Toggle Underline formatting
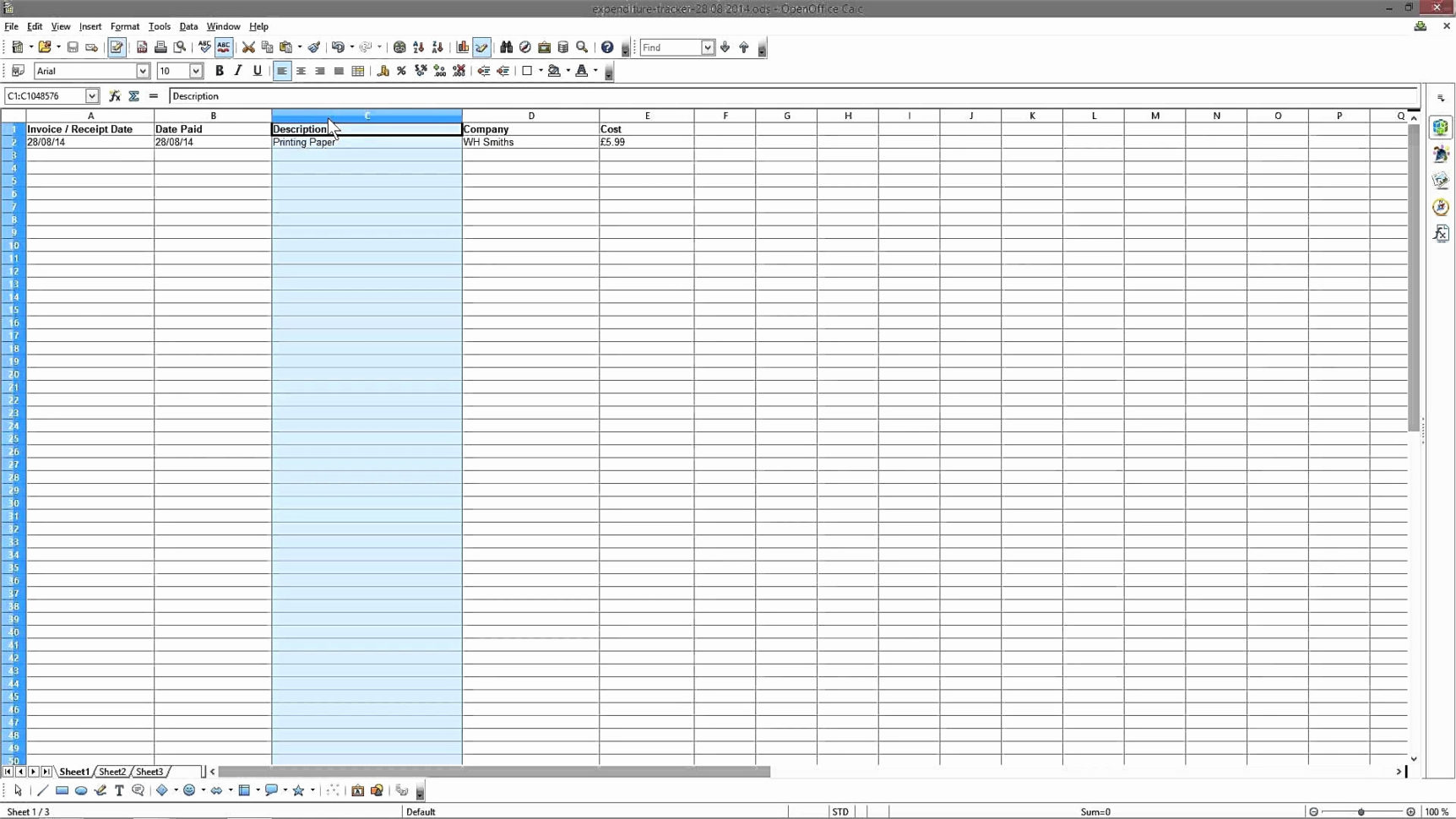Viewport: 1456px width, 819px height. [258, 71]
